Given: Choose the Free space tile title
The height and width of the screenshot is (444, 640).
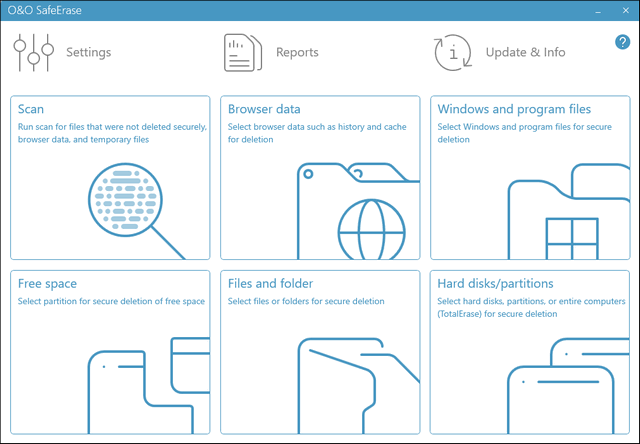Looking at the screenshot, I should [47, 284].
